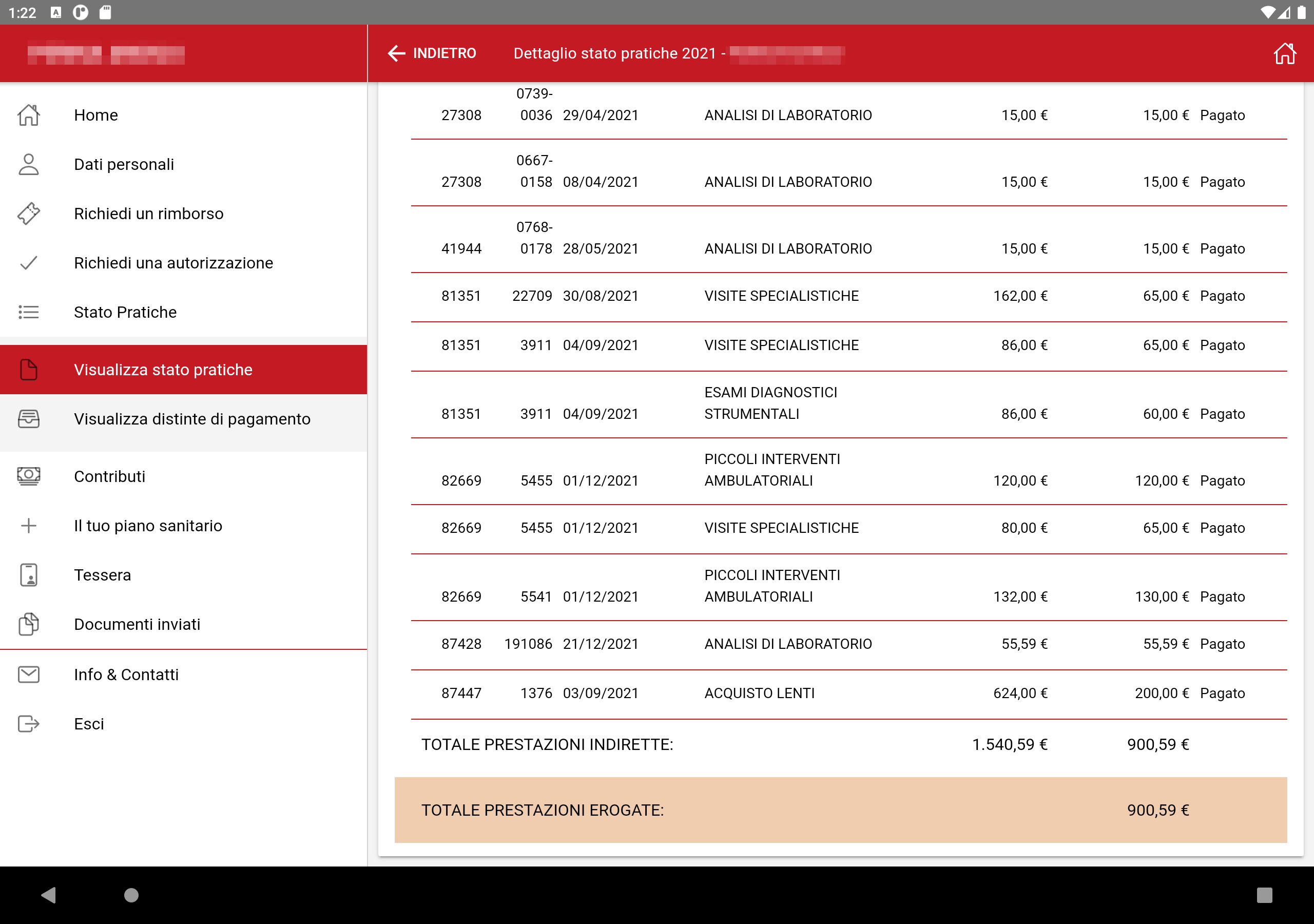
Task: Select the ACQUISTO LENTI row
Action: 759,692
